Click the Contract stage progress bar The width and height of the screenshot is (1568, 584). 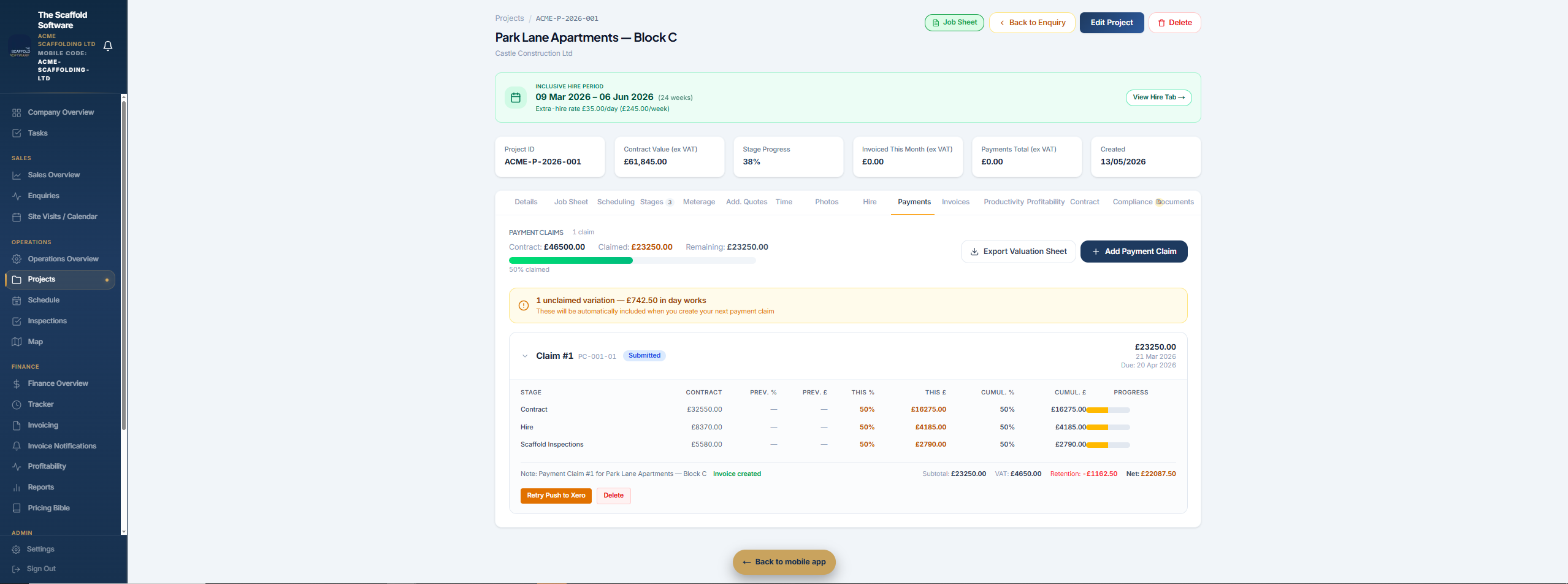pos(1108,410)
